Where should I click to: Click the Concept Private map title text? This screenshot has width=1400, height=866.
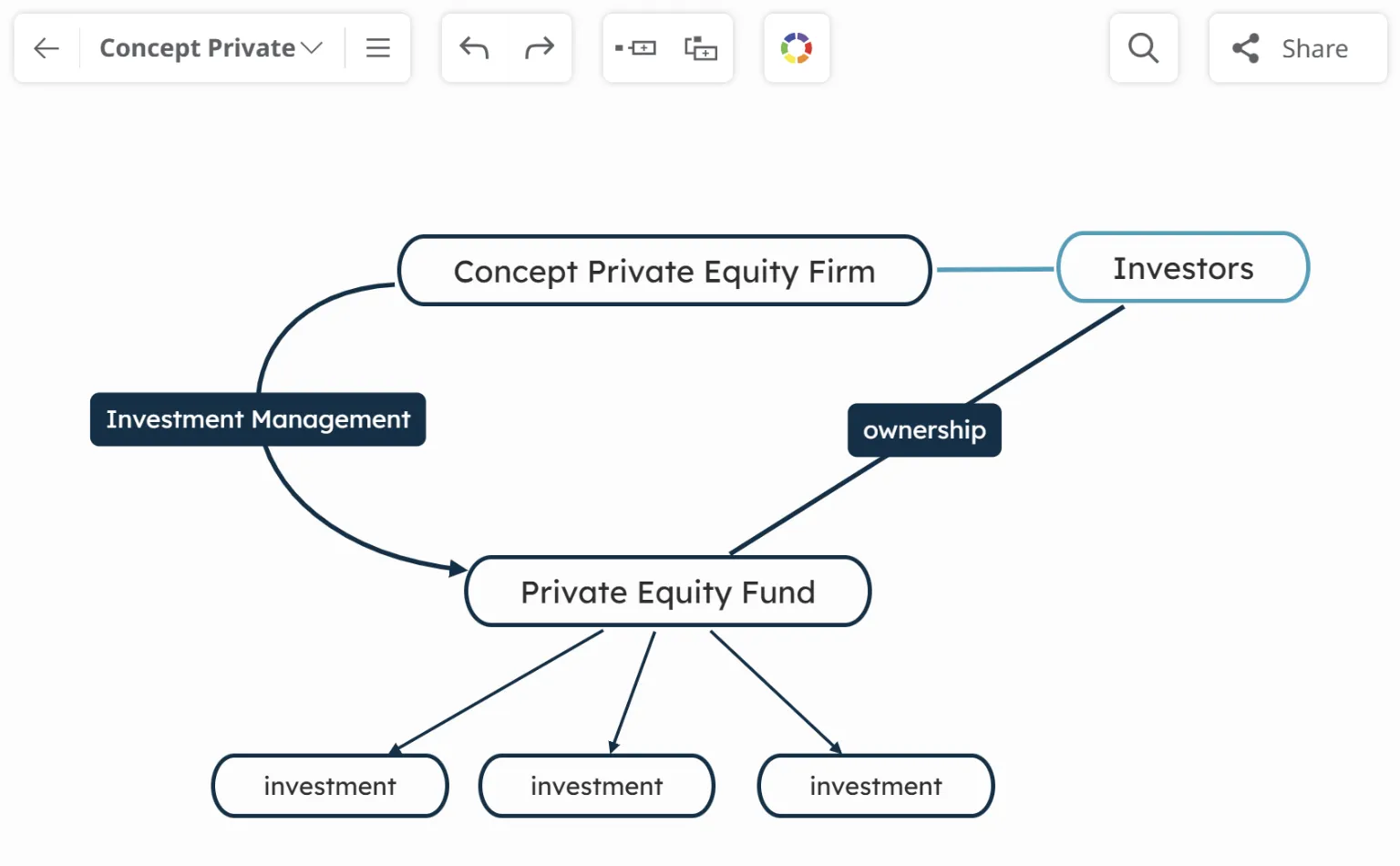coord(197,48)
